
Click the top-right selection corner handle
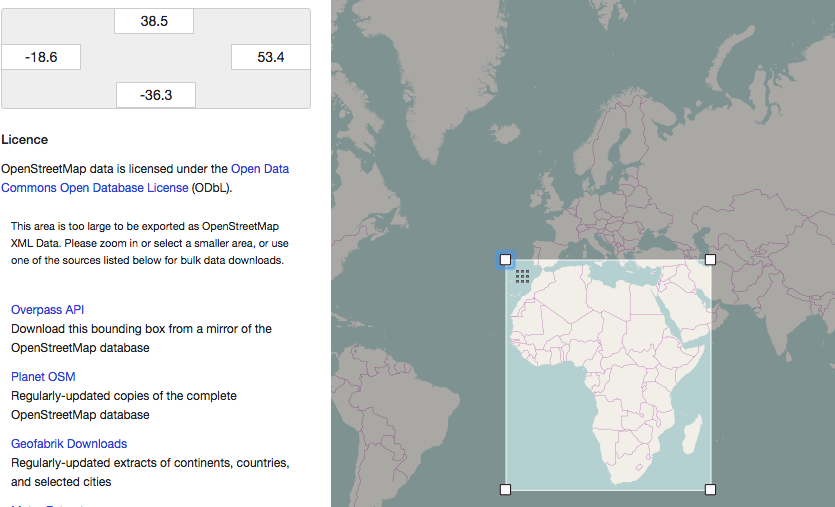point(711,260)
